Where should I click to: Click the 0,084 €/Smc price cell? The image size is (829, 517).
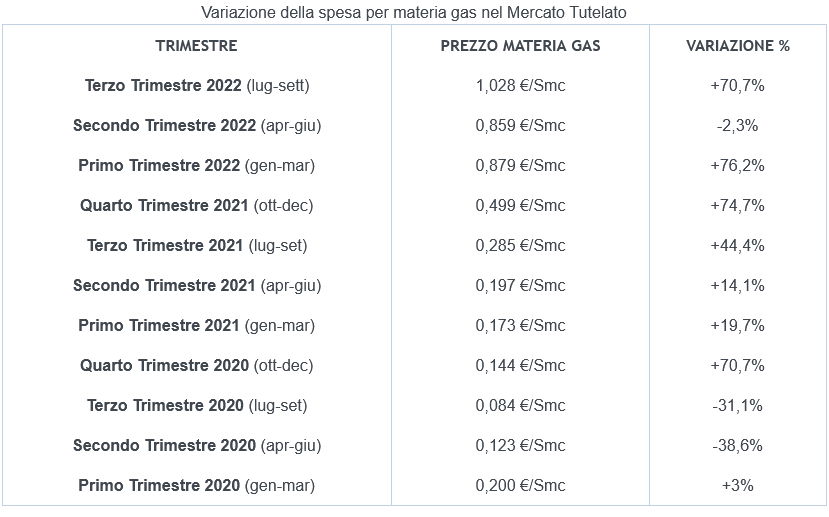(520, 406)
